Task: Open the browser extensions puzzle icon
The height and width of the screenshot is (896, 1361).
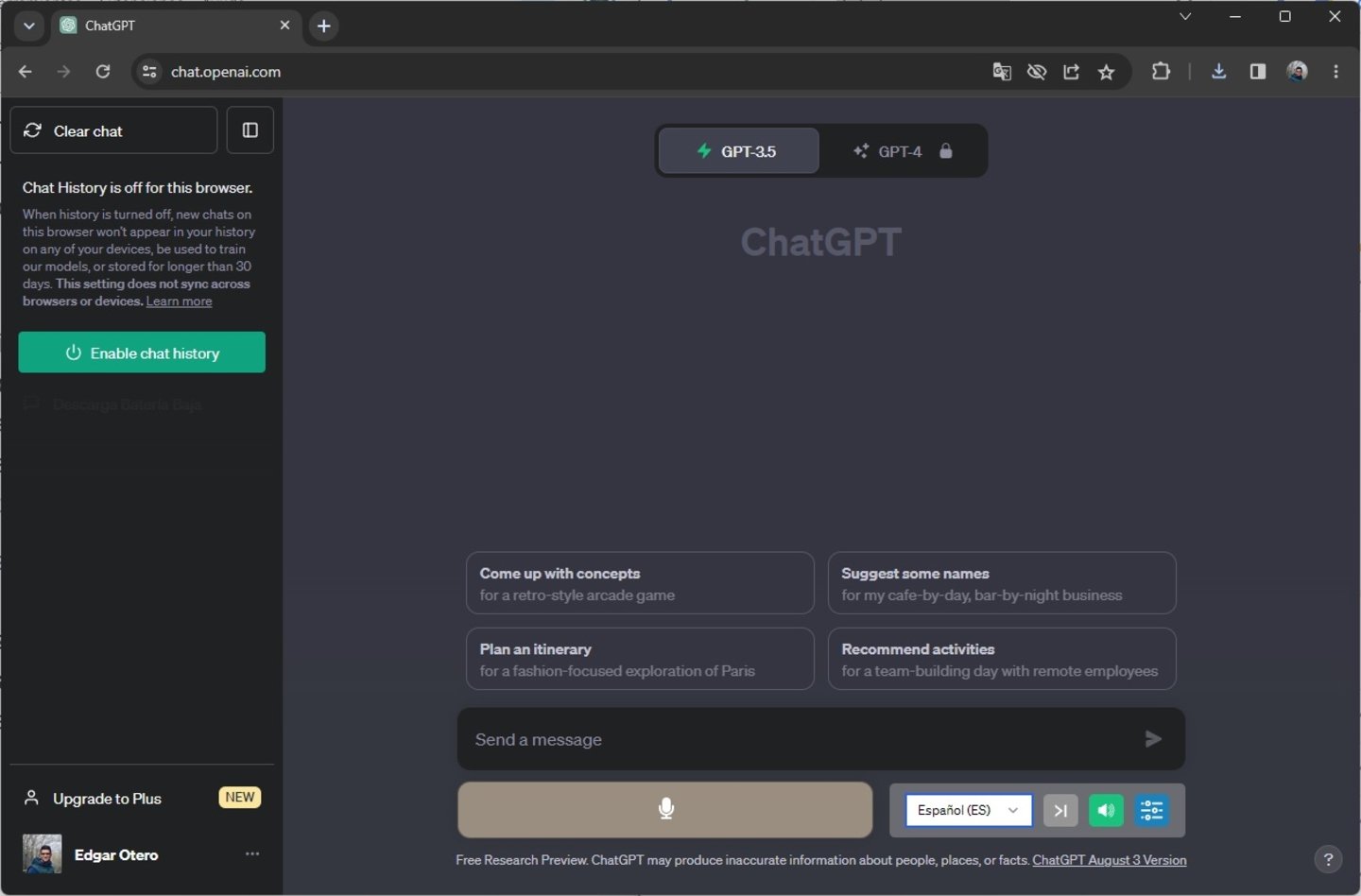Action: (x=1161, y=72)
